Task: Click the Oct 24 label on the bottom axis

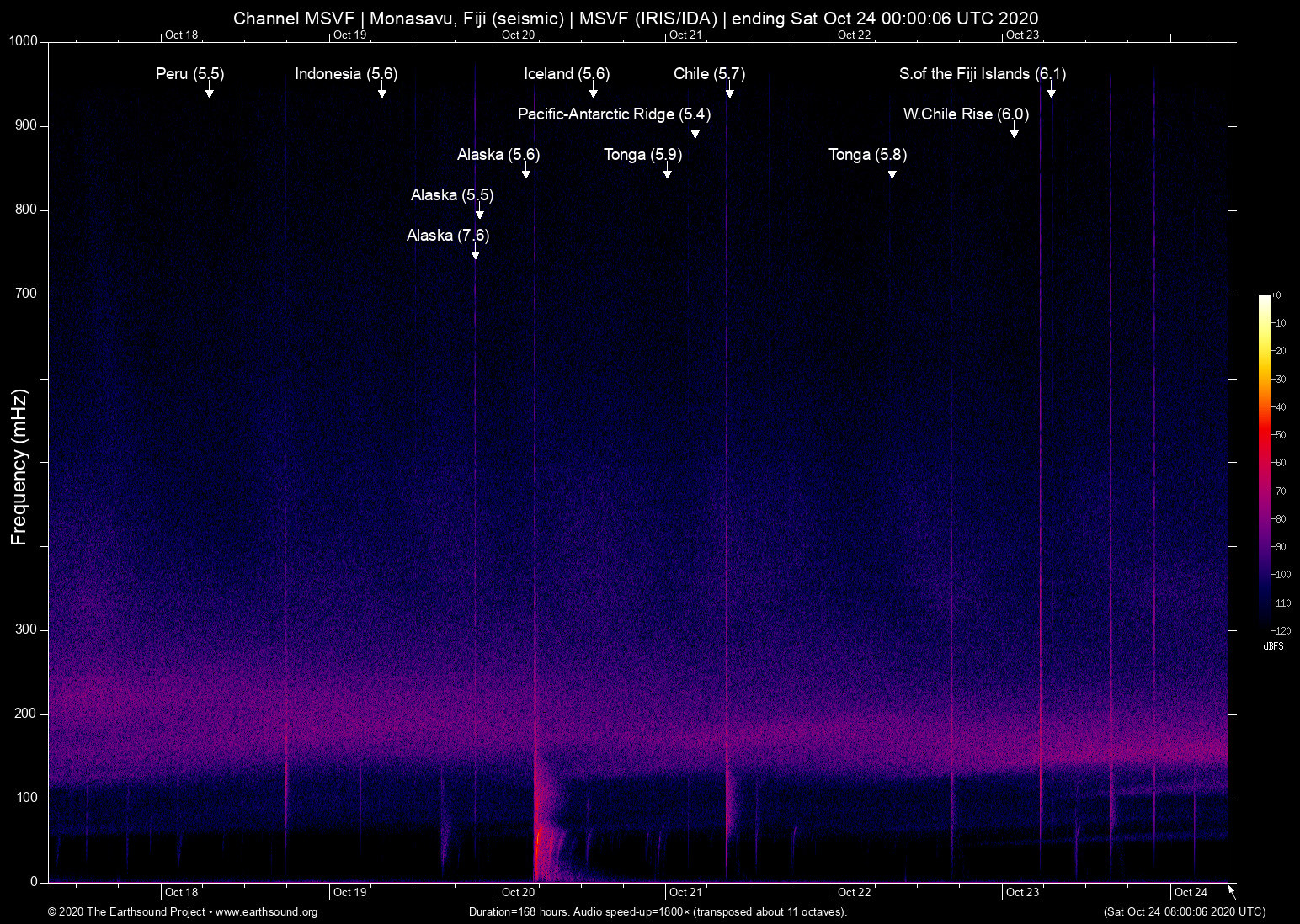Action: (1191, 893)
